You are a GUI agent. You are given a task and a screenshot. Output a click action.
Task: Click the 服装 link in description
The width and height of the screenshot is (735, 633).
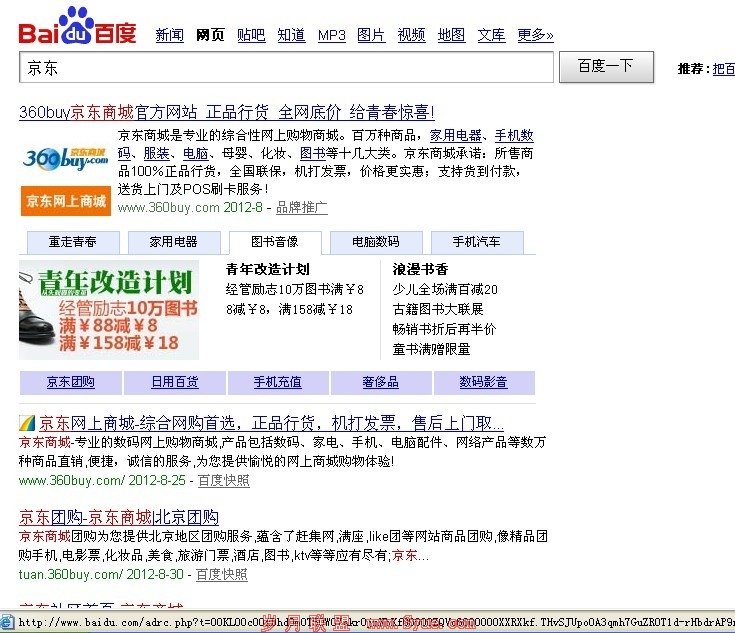pos(156,153)
